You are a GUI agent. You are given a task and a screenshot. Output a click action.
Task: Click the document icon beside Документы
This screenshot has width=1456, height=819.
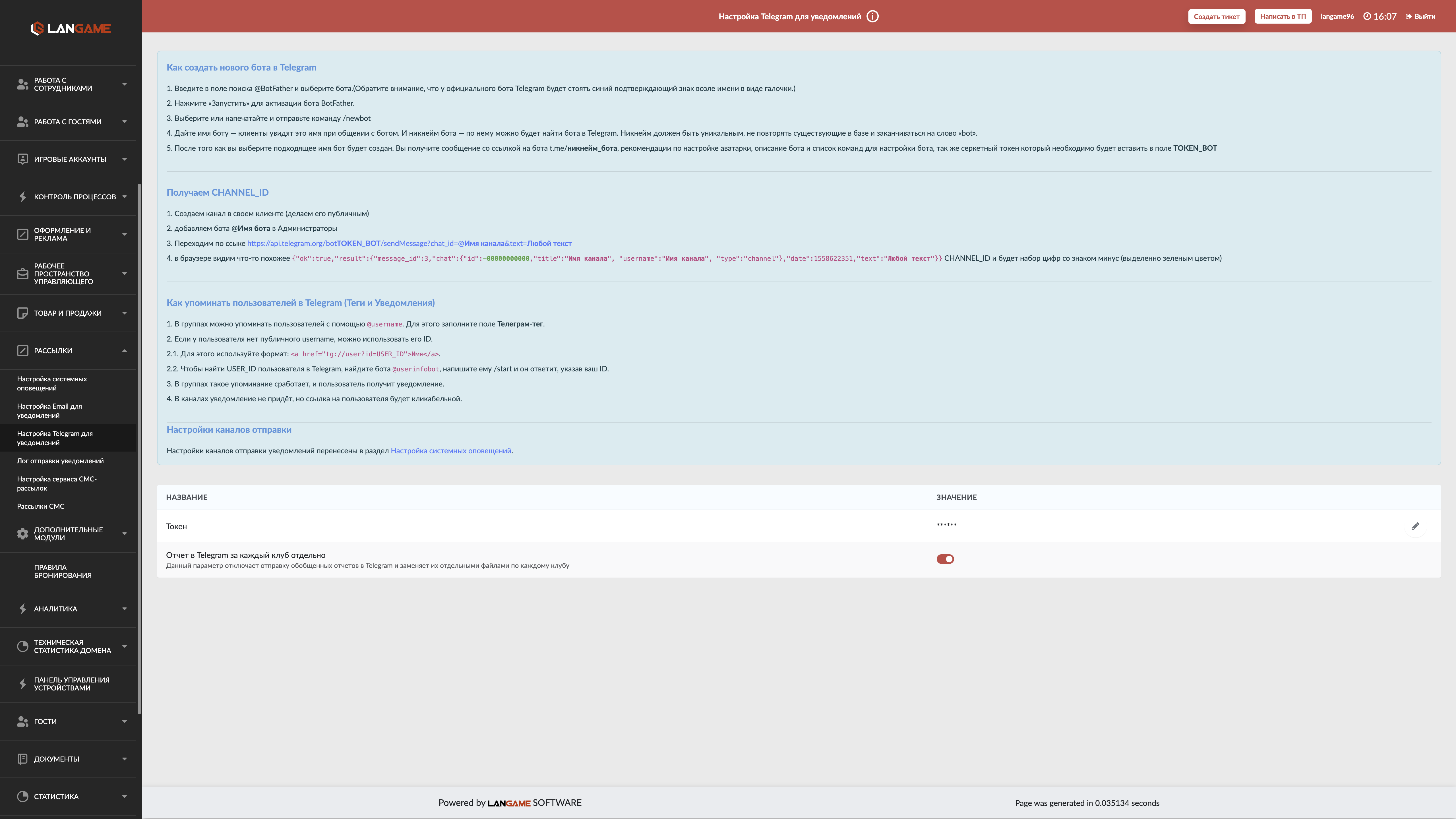pos(23,758)
